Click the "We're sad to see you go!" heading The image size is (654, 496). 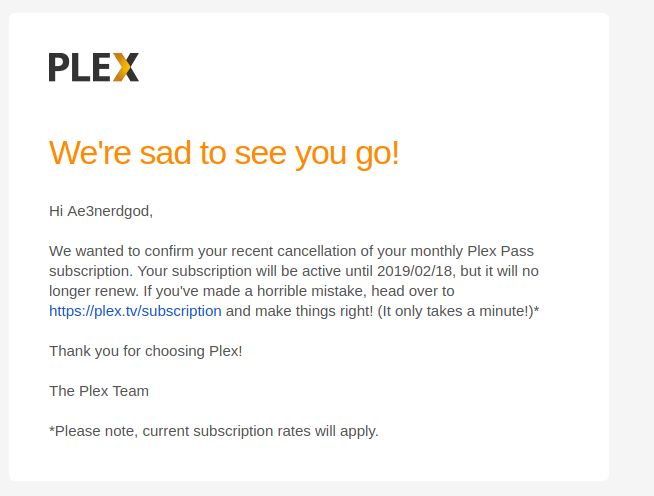[x=224, y=154]
